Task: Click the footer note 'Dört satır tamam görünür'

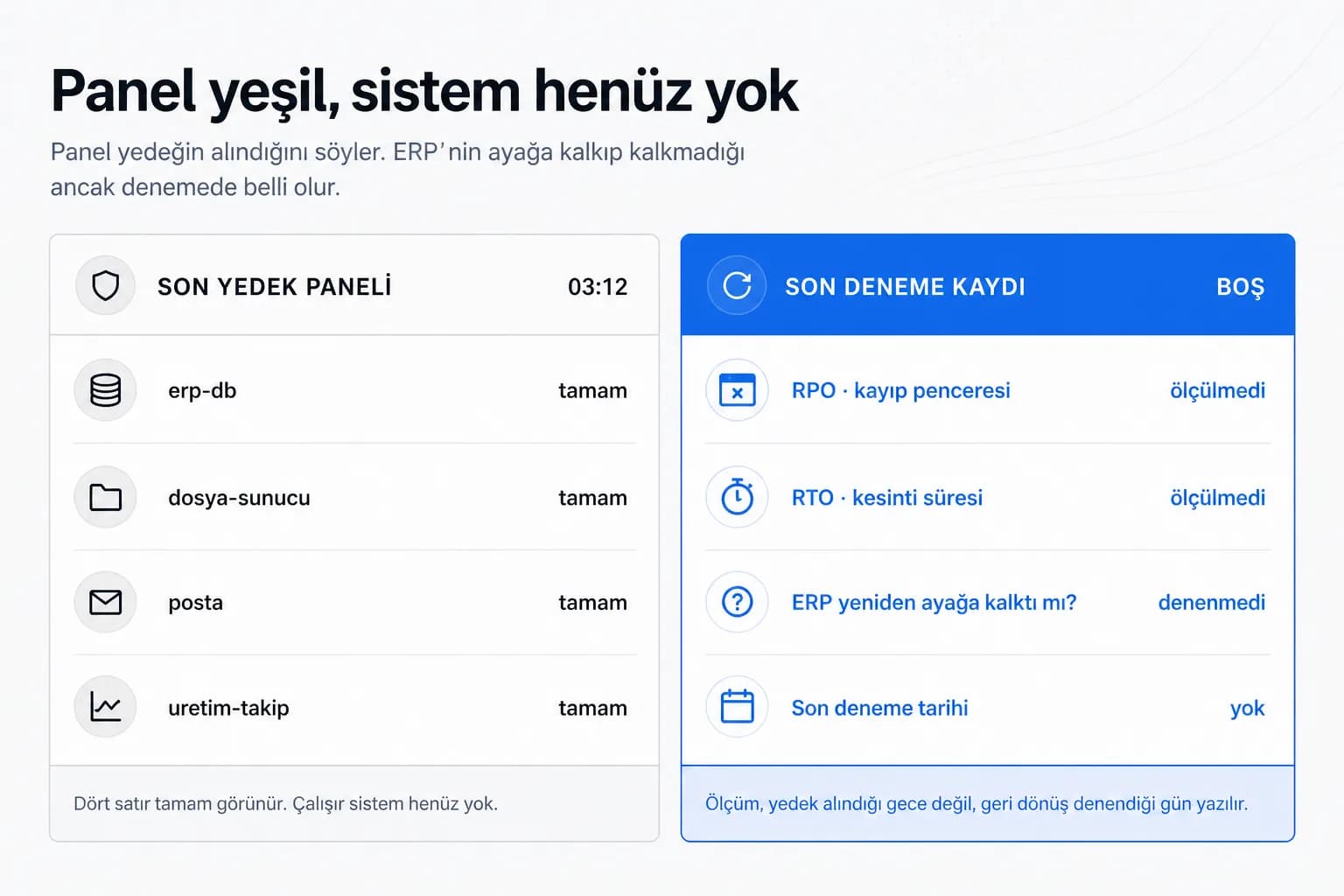Action: click(285, 803)
